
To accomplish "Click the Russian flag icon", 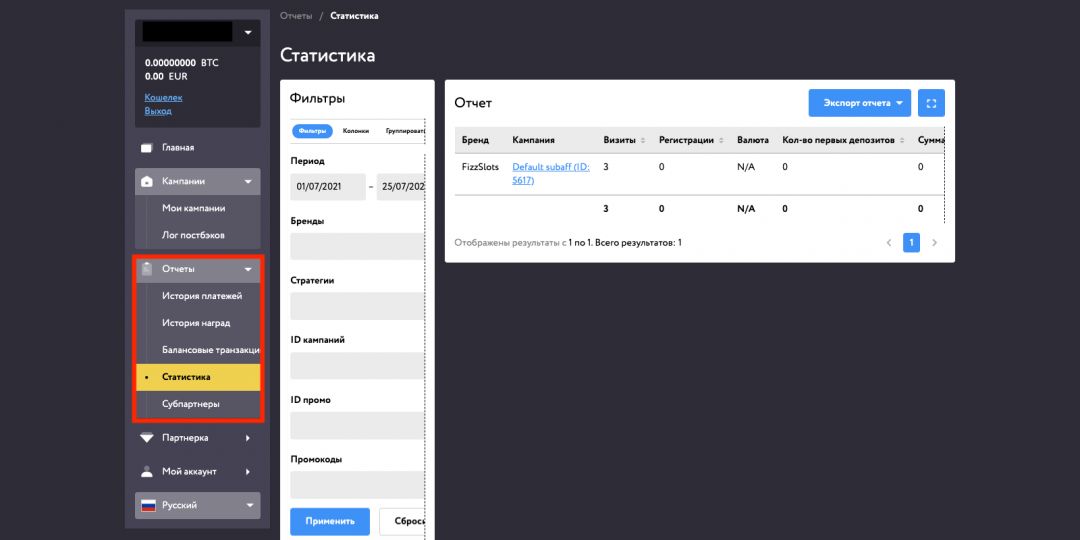I will (148, 506).
